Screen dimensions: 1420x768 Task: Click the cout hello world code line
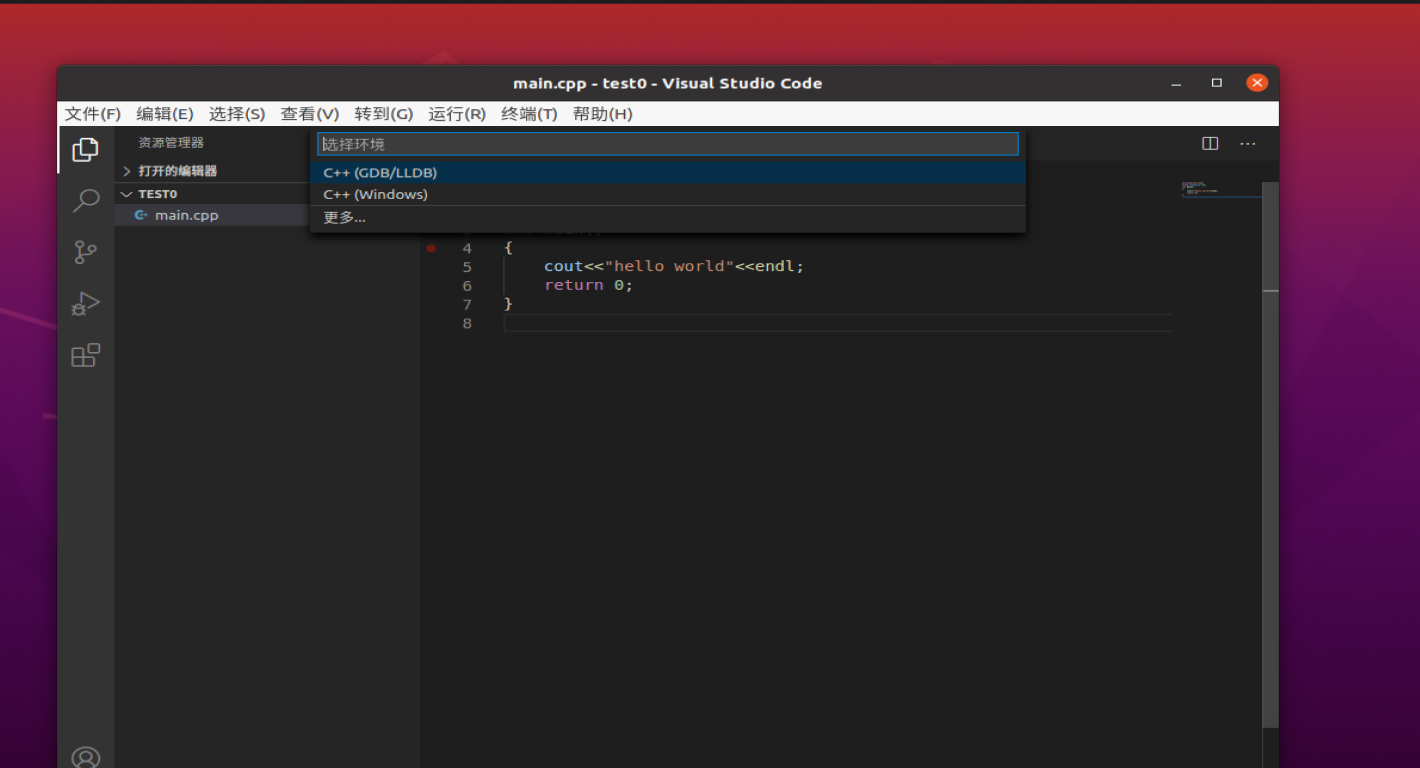pos(674,266)
